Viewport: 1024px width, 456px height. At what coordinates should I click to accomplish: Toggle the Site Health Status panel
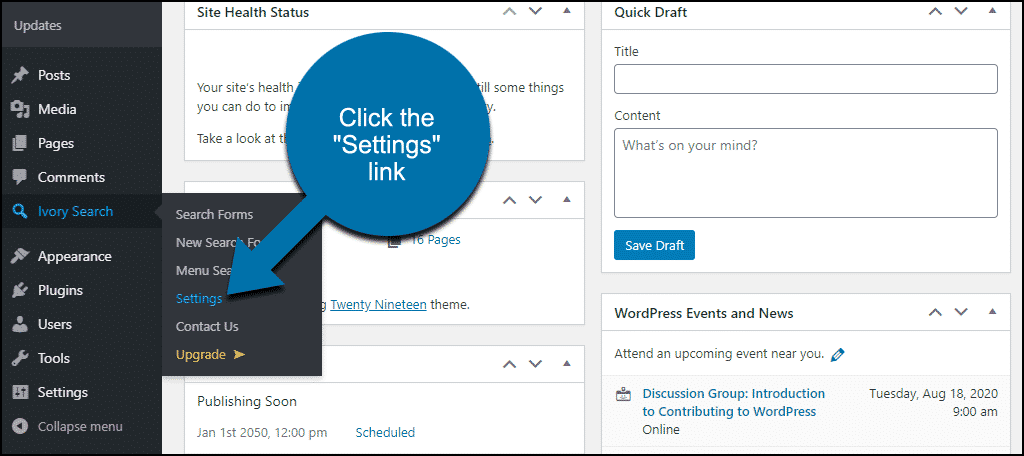click(x=567, y=12)
